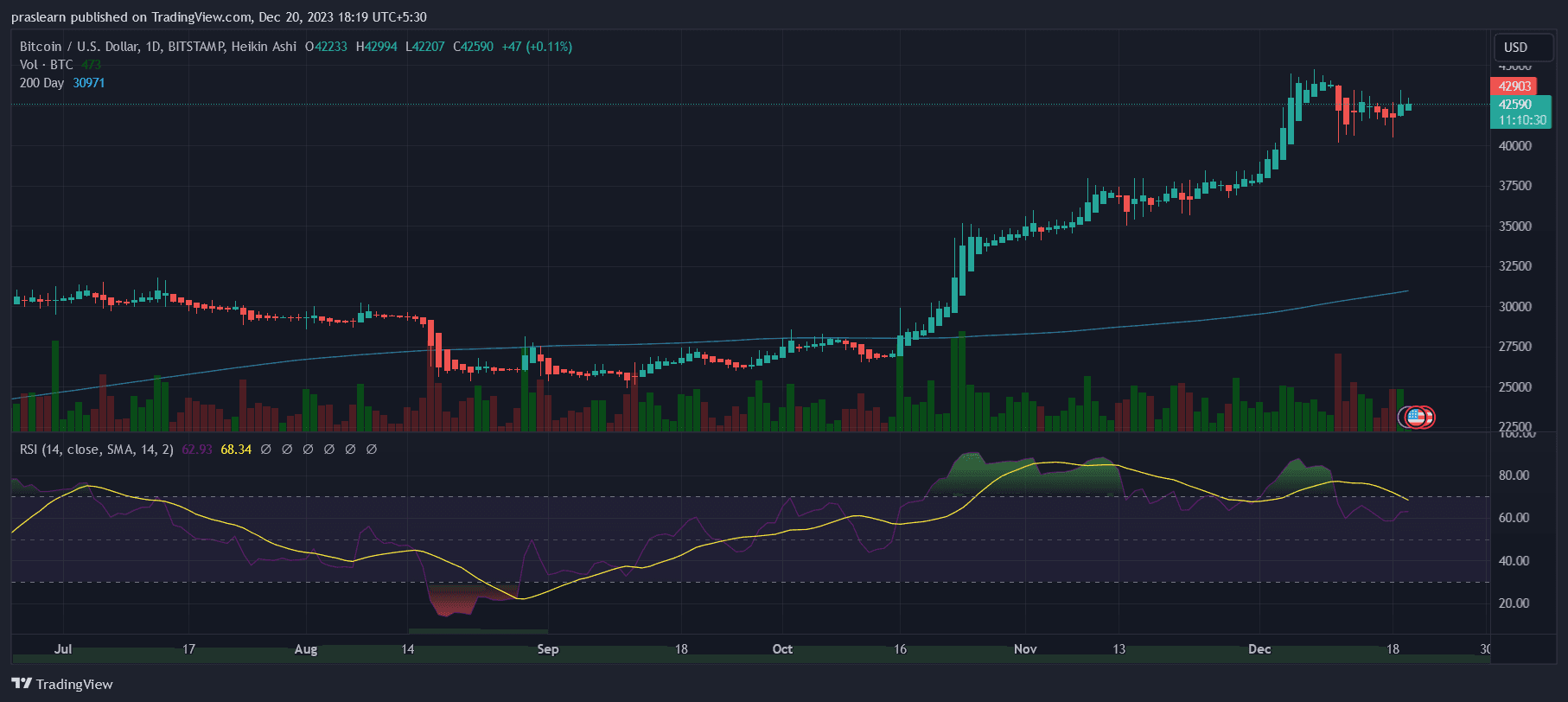Click the 35000 level on price axis
The width and height of the screenshot is (1568, 702).
(1514, 227)
